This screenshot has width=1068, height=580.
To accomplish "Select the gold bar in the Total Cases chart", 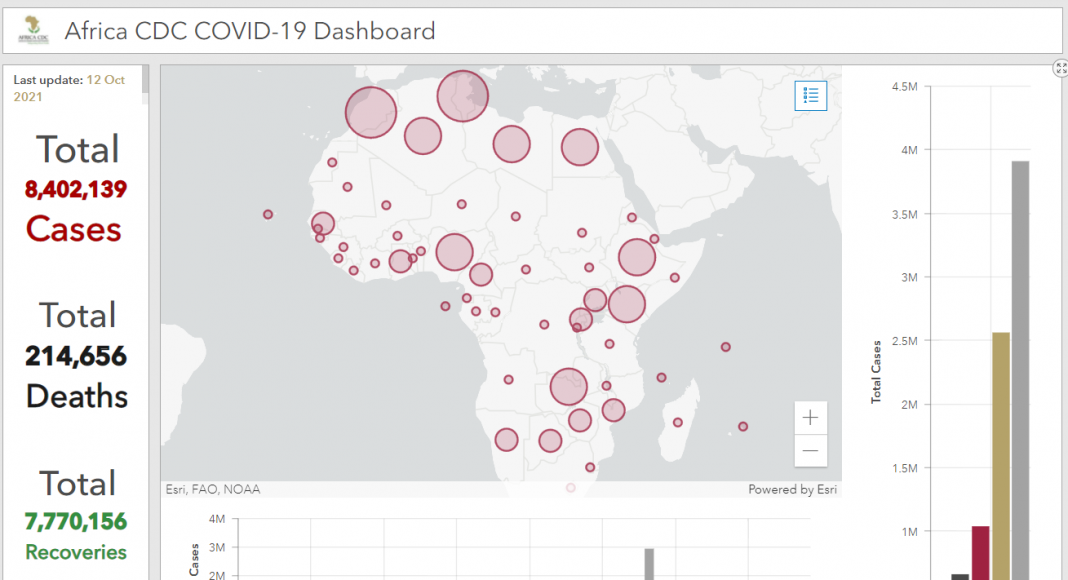I will tap(1001, 455).
